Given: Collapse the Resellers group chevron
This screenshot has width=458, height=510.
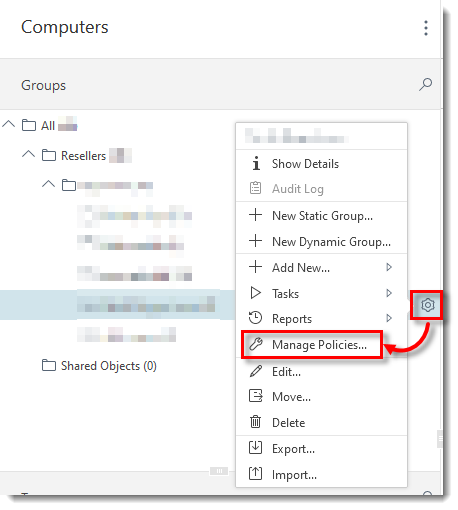Looking at the screenshot, I should point(29,154).
